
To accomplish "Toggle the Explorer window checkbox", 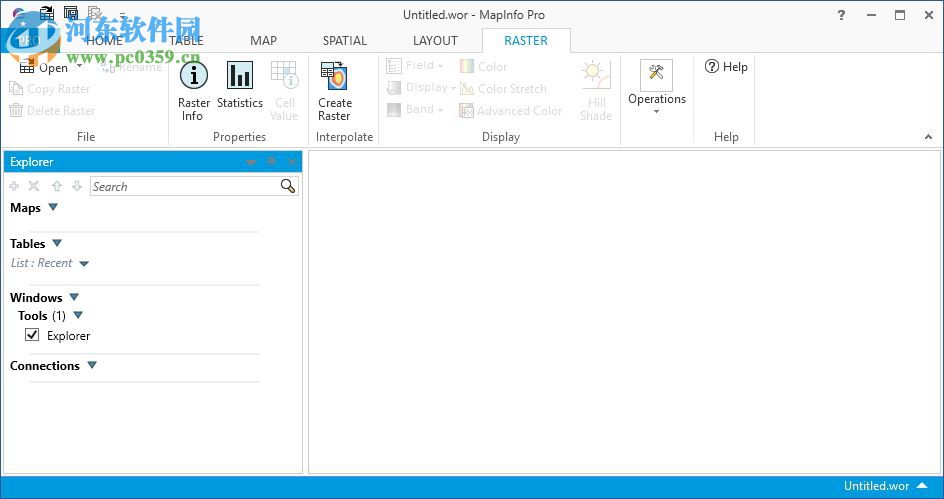I will tap(32, 335).
